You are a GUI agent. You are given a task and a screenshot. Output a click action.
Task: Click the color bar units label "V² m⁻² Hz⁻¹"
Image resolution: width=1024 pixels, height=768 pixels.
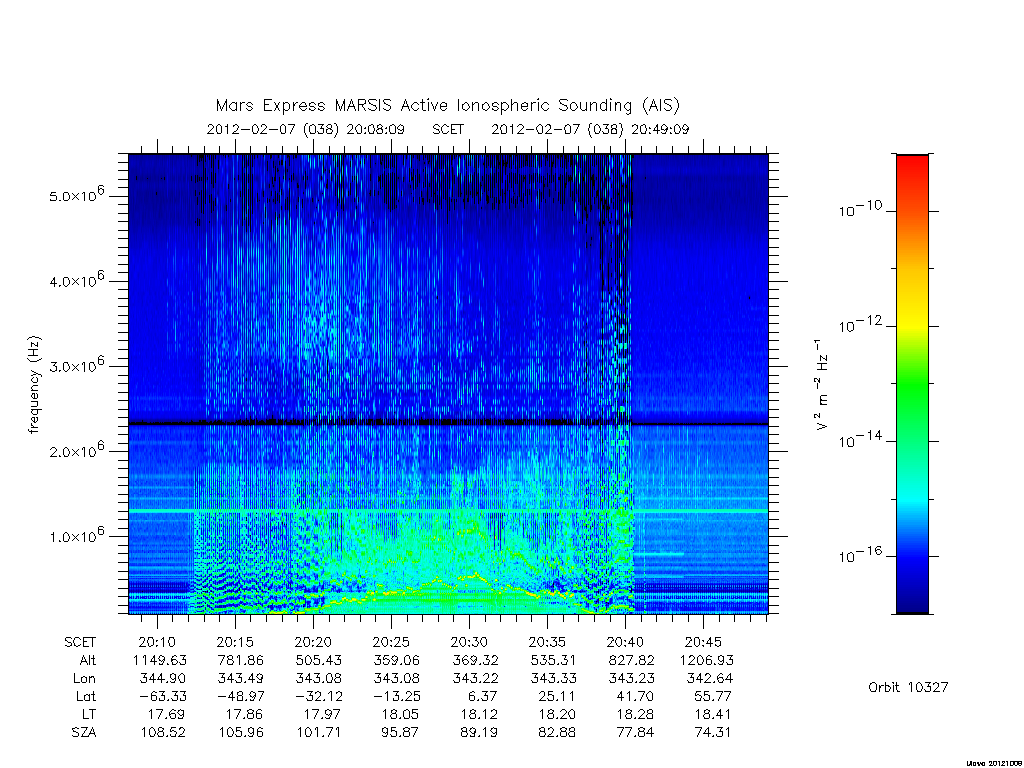pos(821,385)
